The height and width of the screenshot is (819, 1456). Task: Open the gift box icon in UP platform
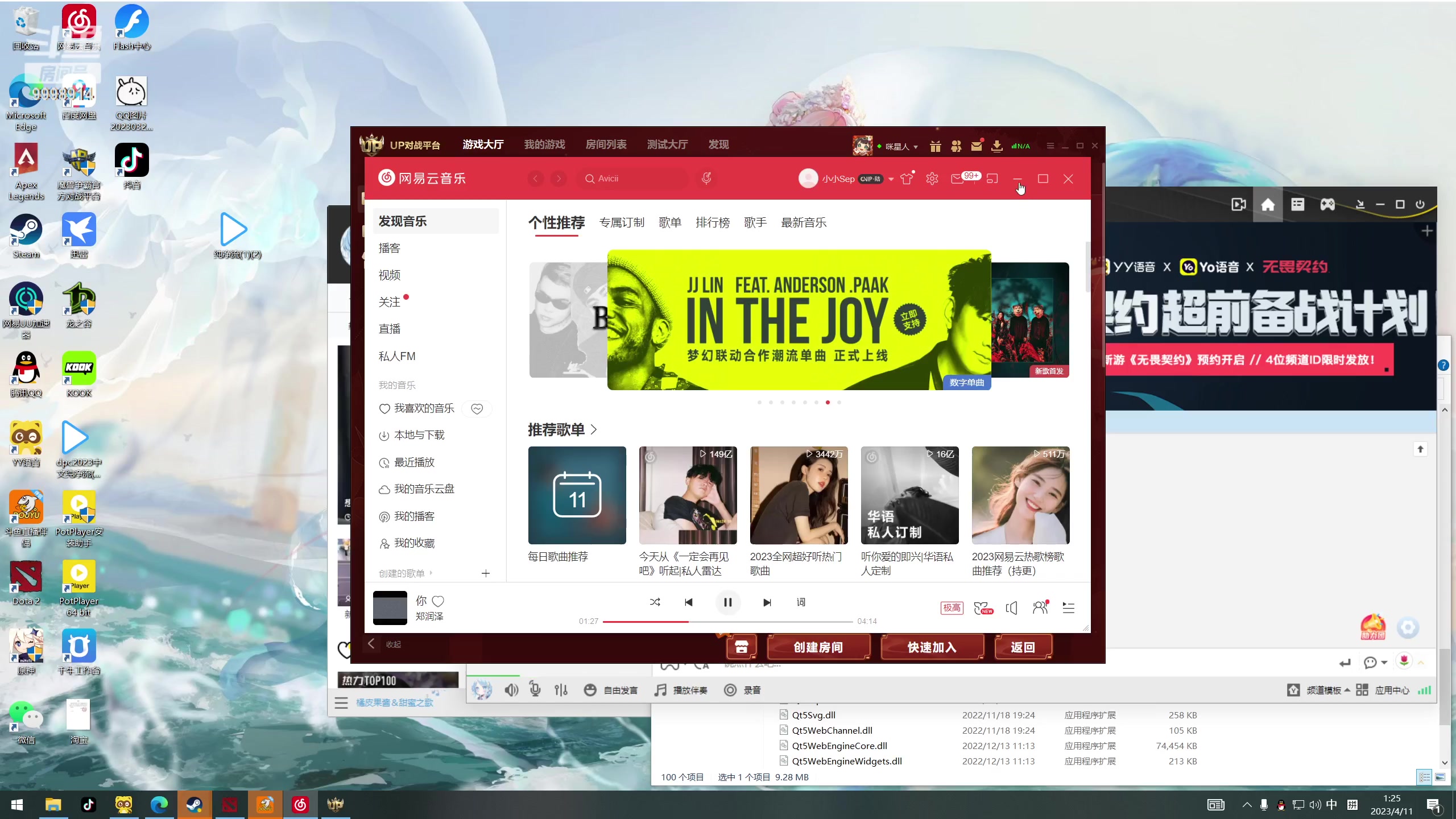(935, 146)
